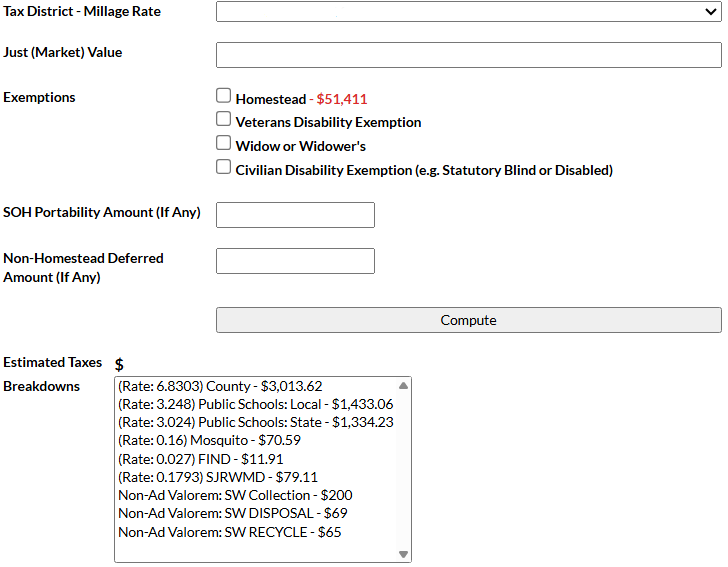The image size is (728, 567).
Task: Choose the Mosquito rate line
Action: pos(209,440)
